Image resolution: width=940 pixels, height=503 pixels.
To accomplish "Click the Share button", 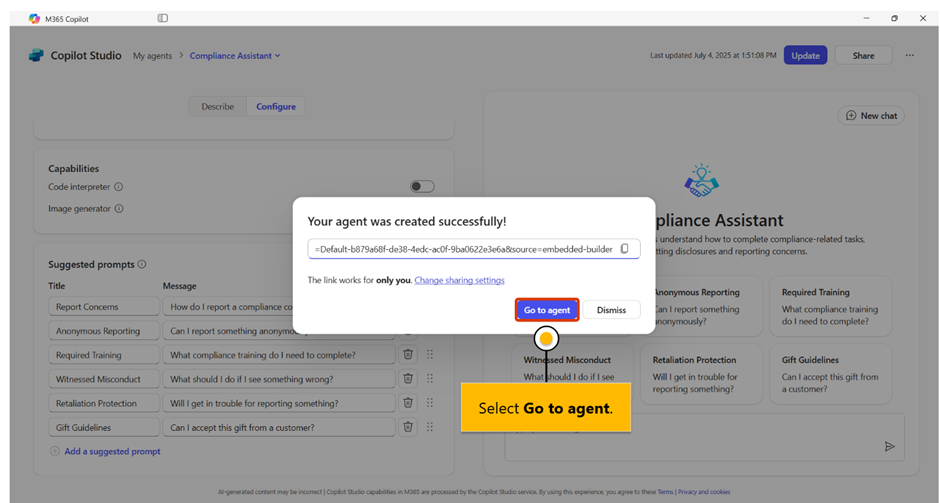I will click(x=863, y=55).
